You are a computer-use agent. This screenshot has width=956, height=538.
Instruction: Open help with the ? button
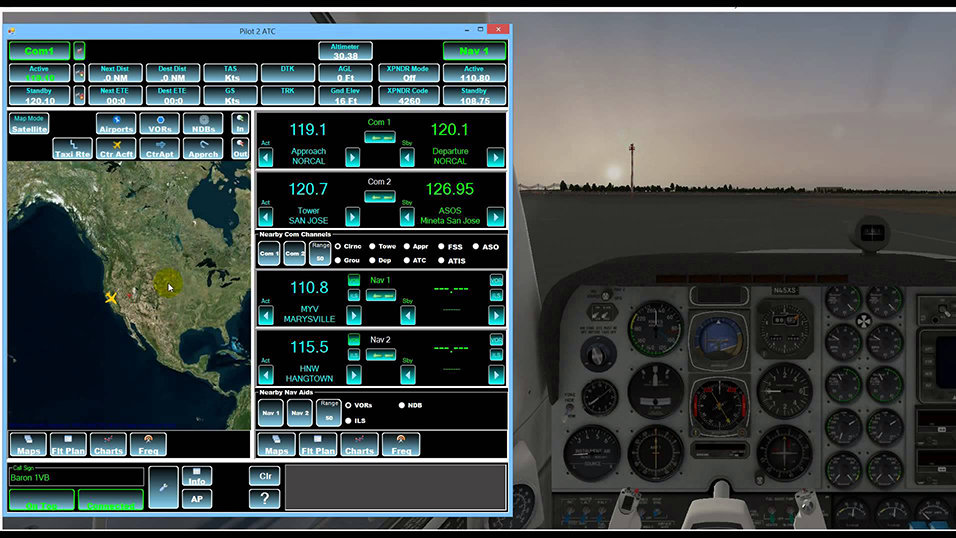(265, 498)
